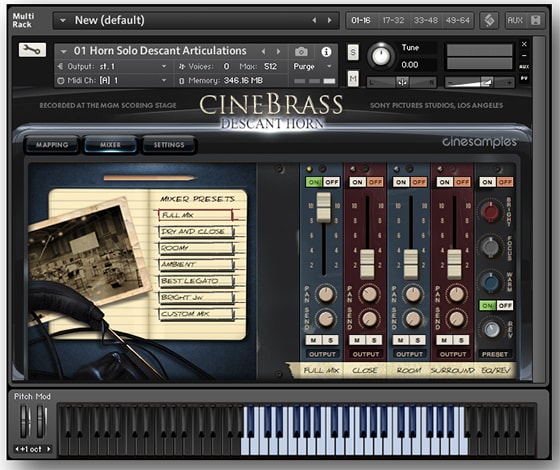The height and width of the screenshot is (470, 560).
Task: Go to next multi rack preset
Action: (329, 20)
